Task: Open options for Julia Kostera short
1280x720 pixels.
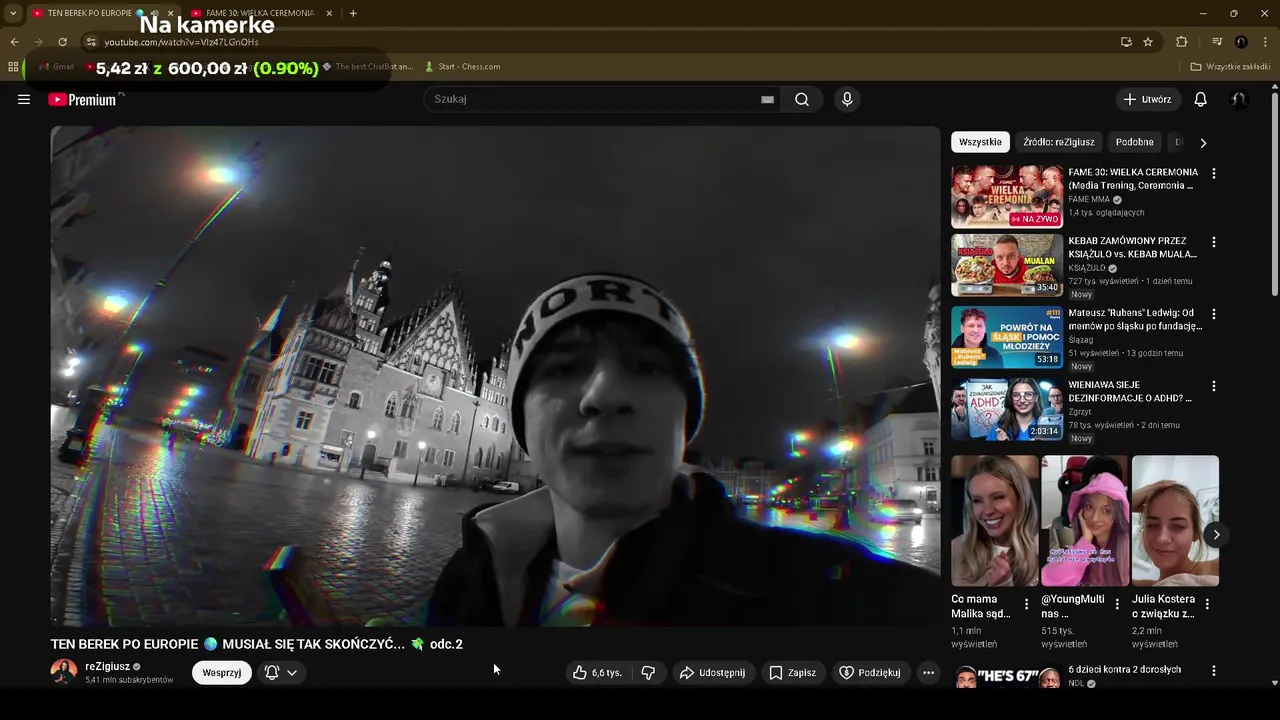Action: point(1207,604)
